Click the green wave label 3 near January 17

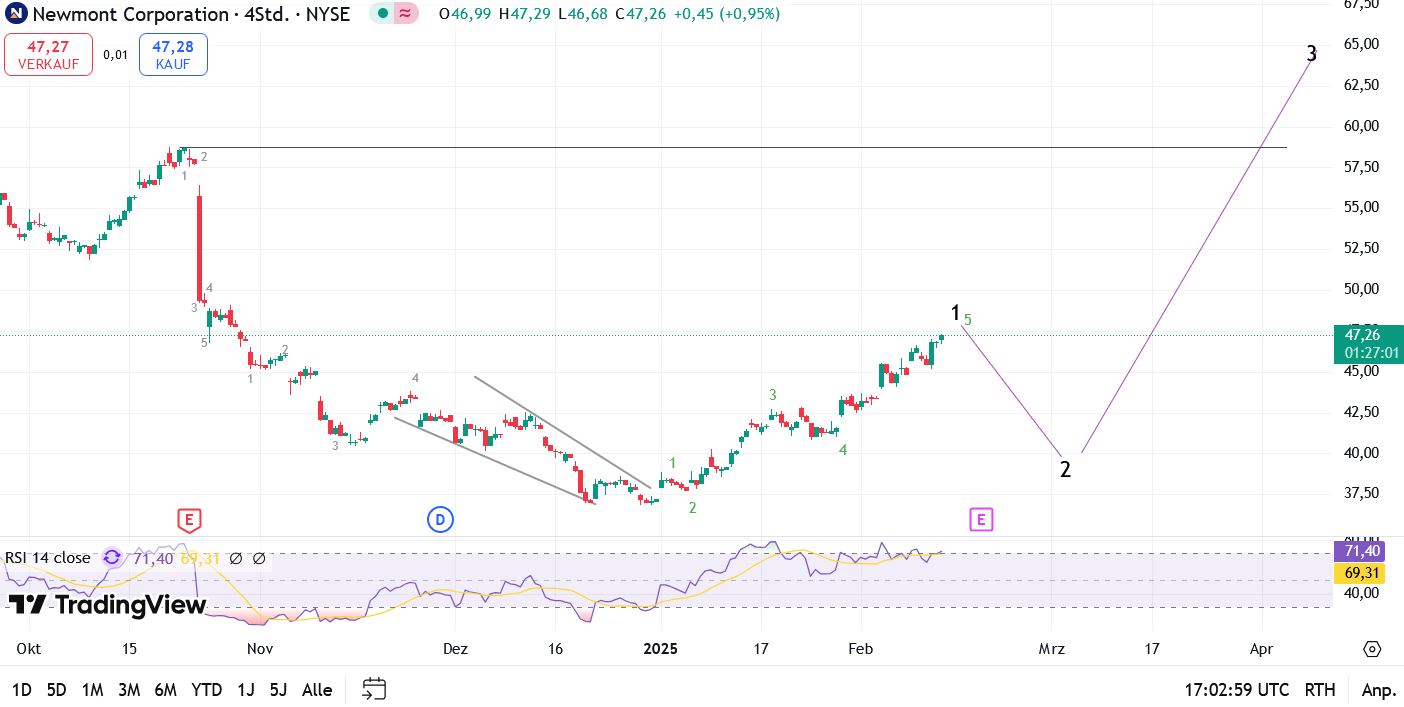(773, 395)
